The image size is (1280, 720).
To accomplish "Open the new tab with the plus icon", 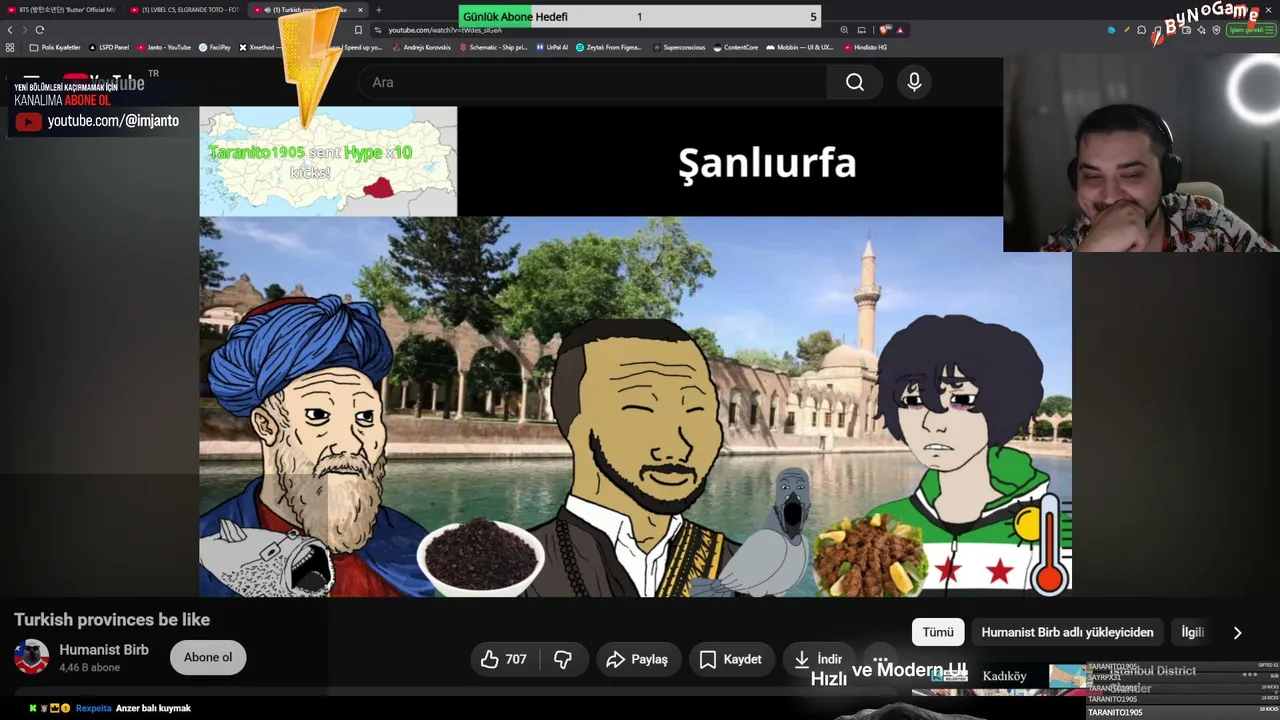I will pos(379,10).
